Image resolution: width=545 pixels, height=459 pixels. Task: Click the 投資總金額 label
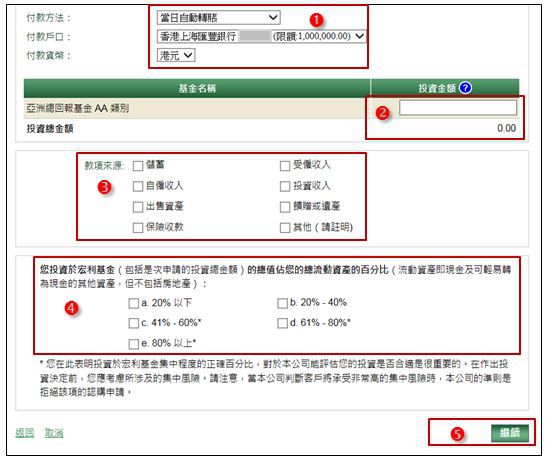tap(50, 129)
